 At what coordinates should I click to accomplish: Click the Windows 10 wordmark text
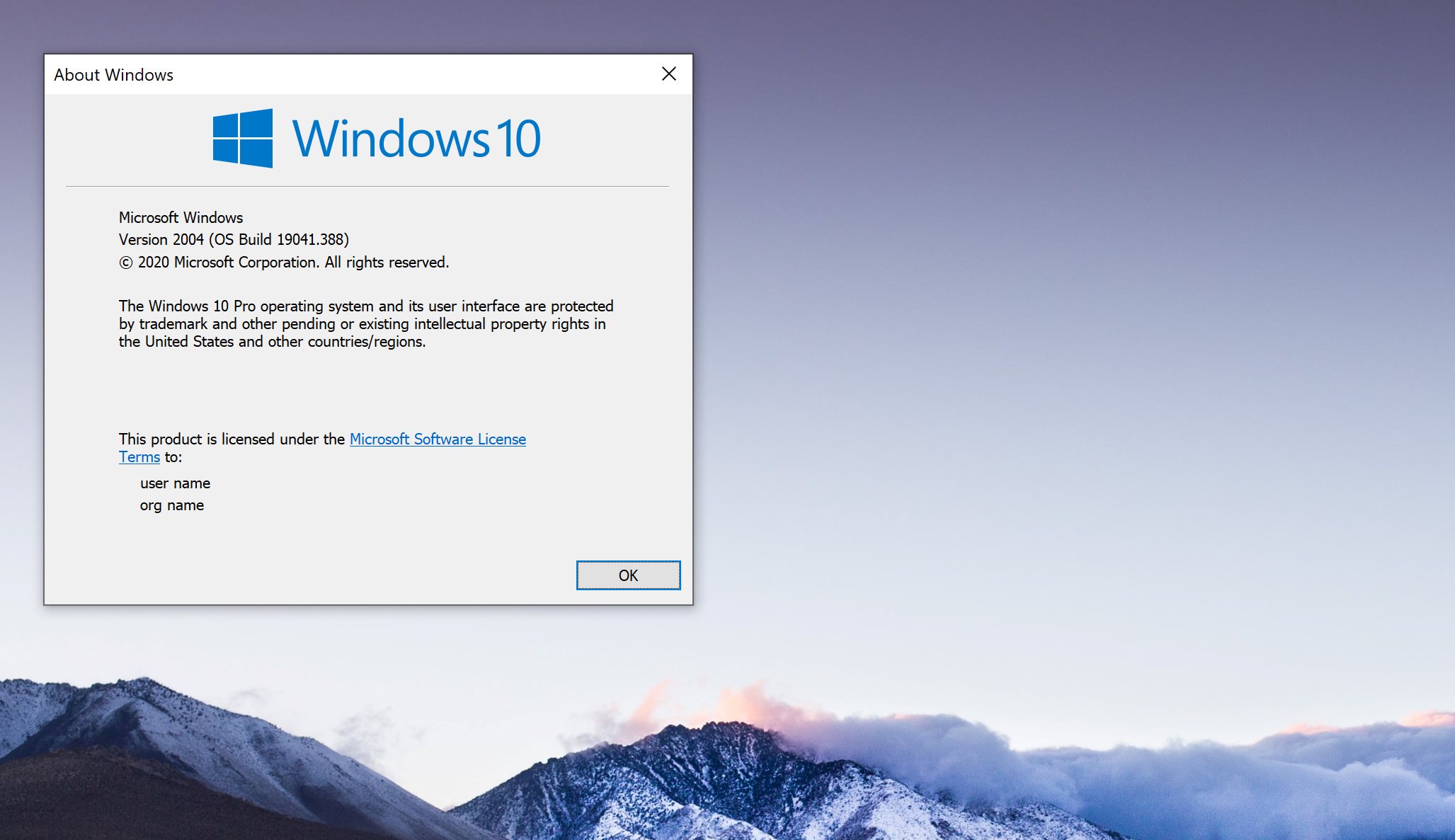tap(416, 138)
